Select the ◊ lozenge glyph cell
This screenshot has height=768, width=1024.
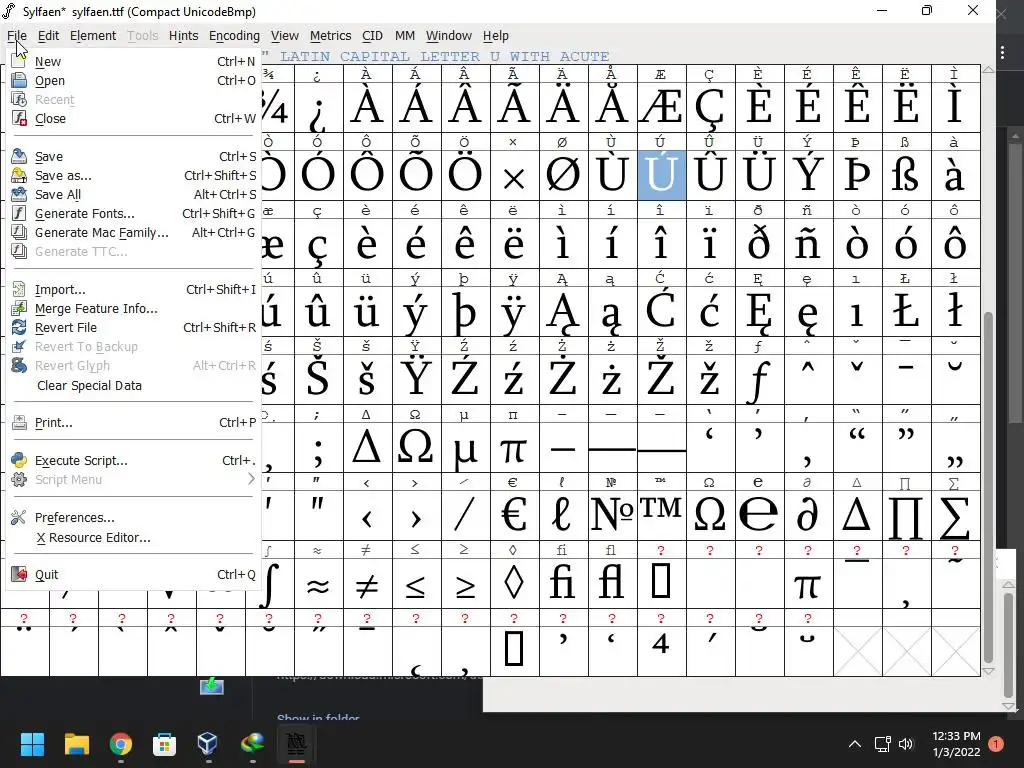point(515,583)
